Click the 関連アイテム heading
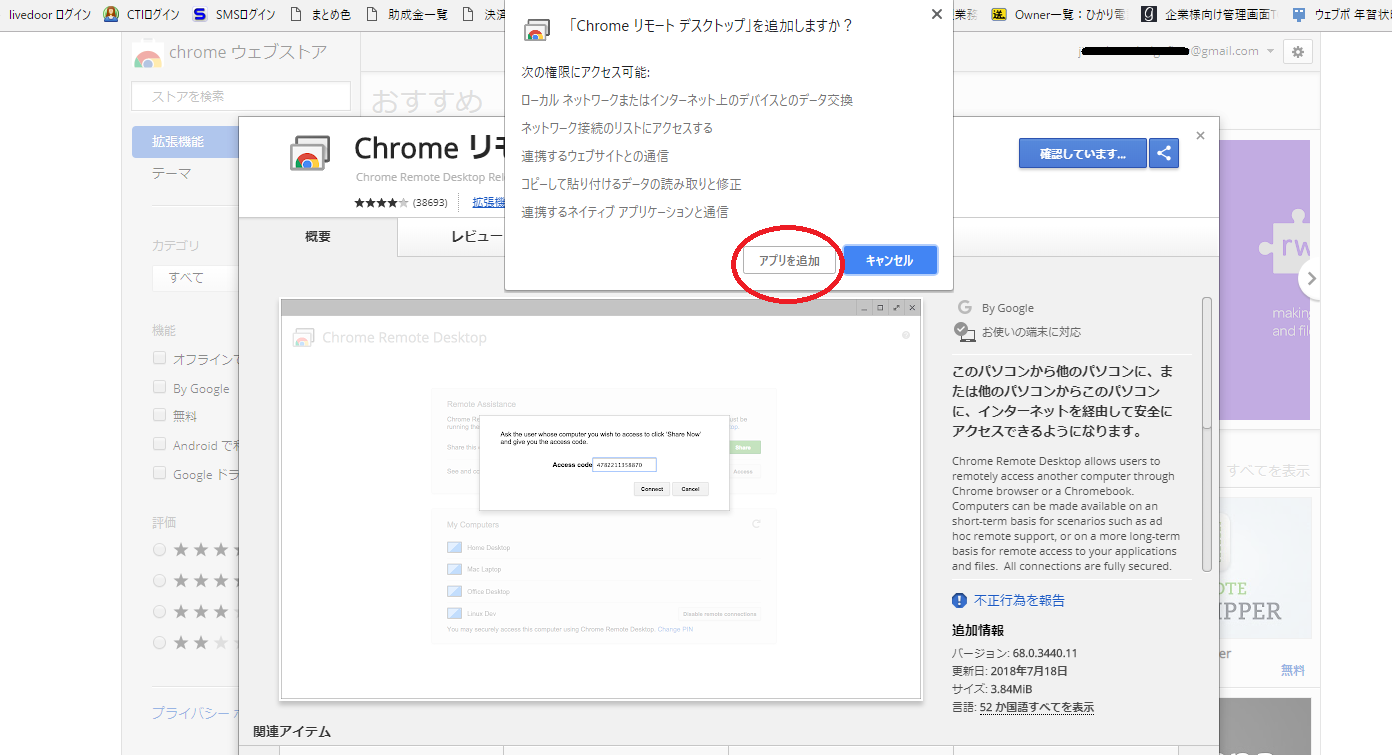The width and height of the screenshot is (1392, 755). pos(292,732)
